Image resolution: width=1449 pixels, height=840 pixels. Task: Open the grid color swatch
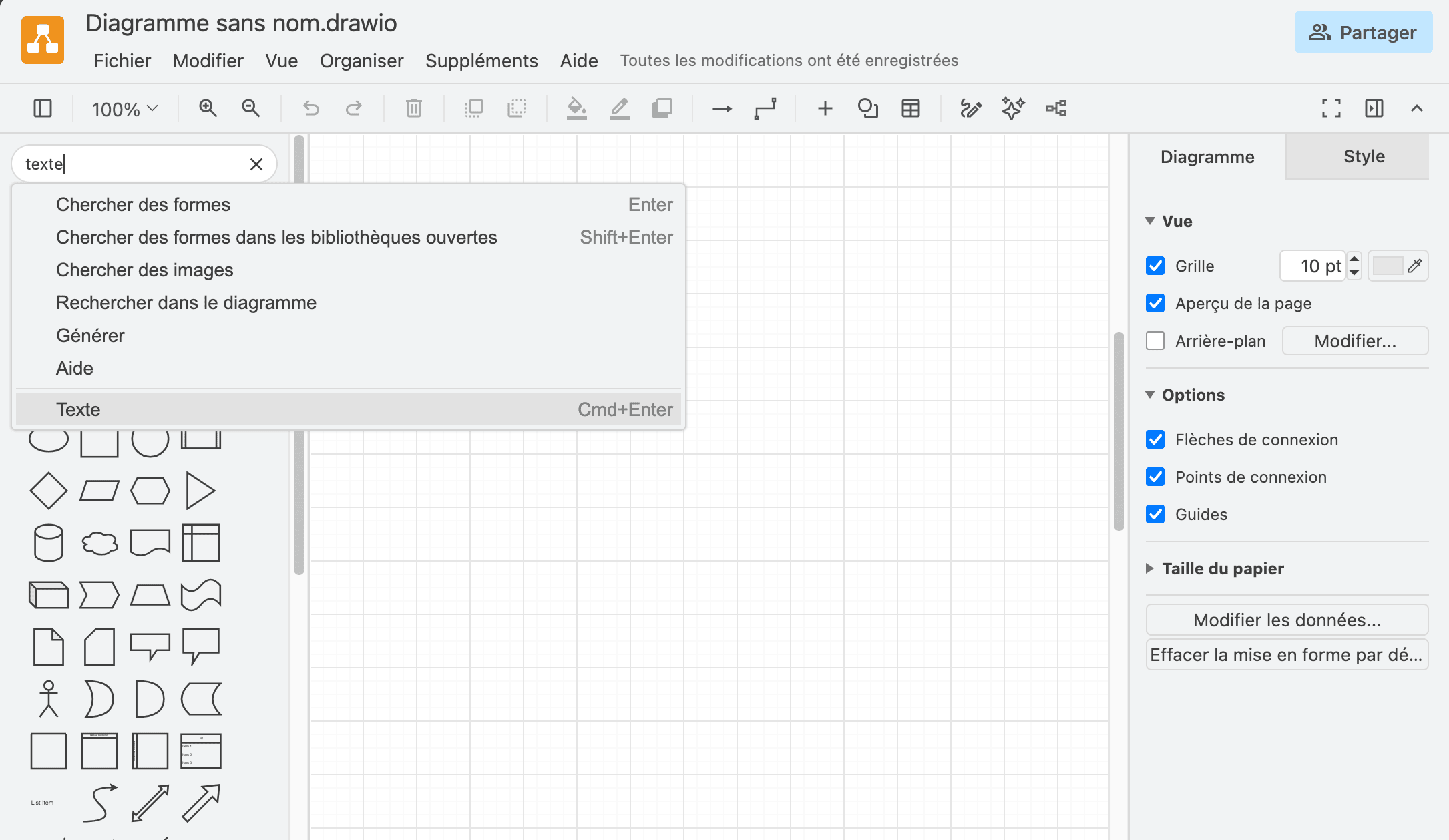(1398, 266)
